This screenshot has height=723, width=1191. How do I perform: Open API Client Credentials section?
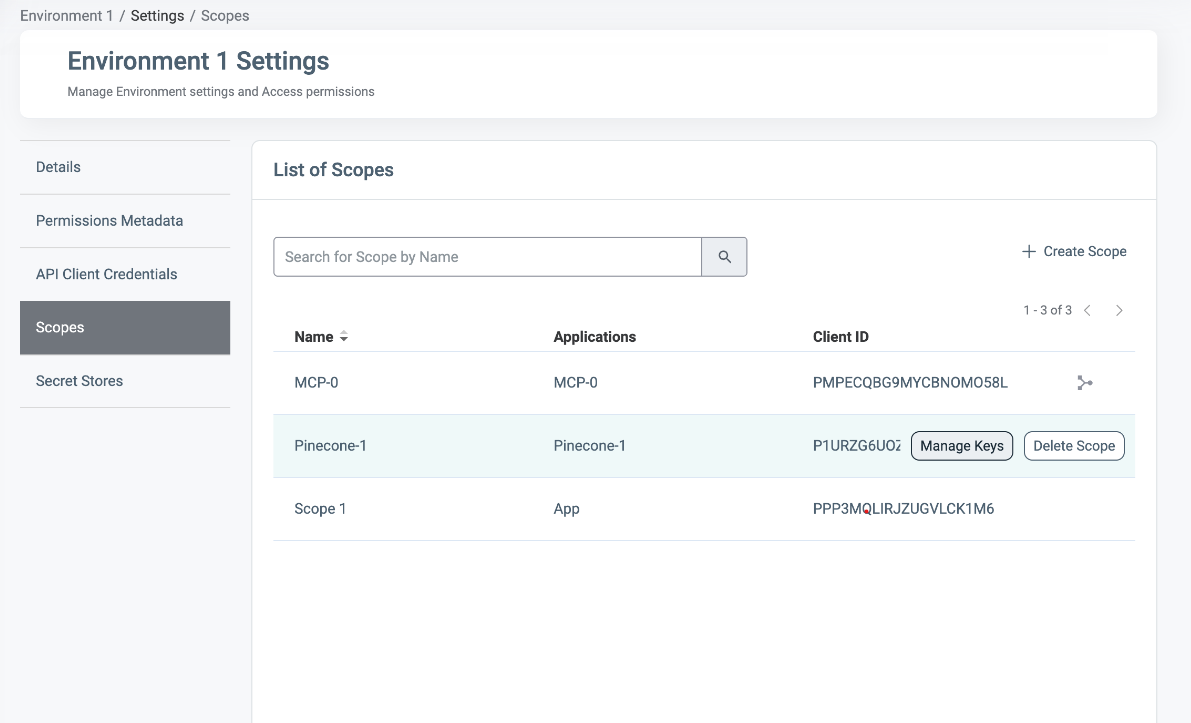click(106, 274)
